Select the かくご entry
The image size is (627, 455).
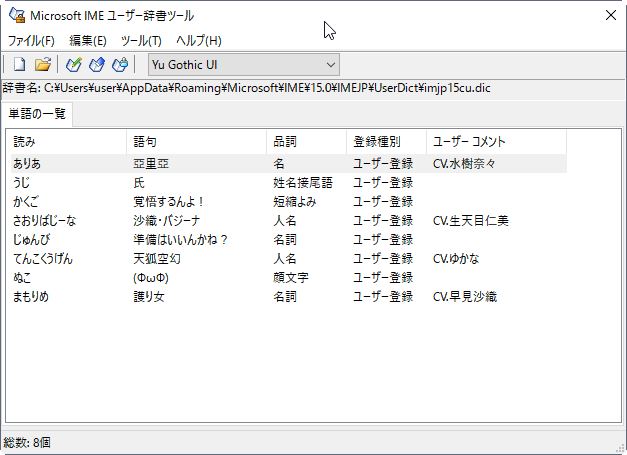pos(26,202)
